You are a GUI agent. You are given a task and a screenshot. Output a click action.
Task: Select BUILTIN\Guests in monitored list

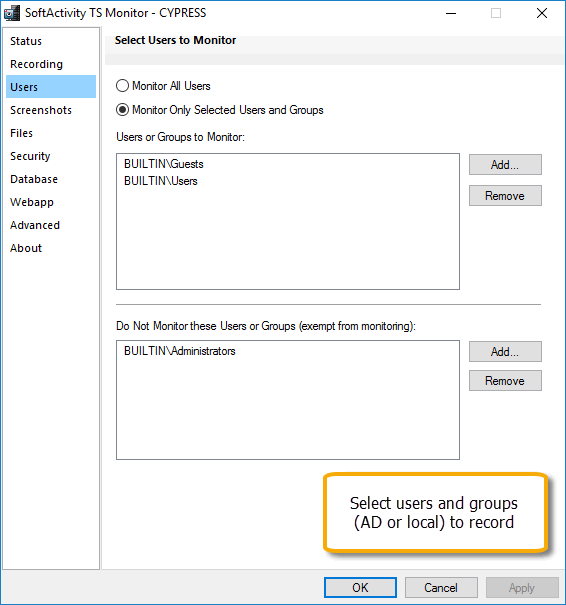point(164,164)
